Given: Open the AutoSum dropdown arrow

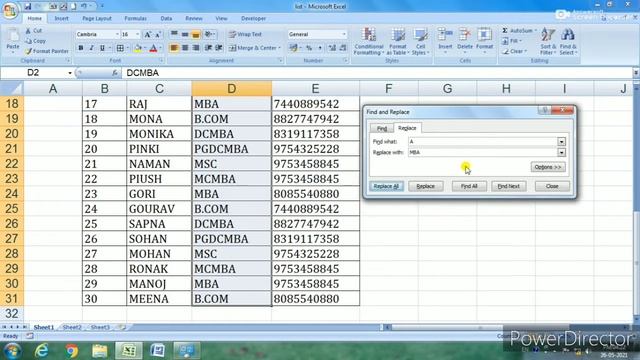Looking at the screenshot, I should [536, 31].
